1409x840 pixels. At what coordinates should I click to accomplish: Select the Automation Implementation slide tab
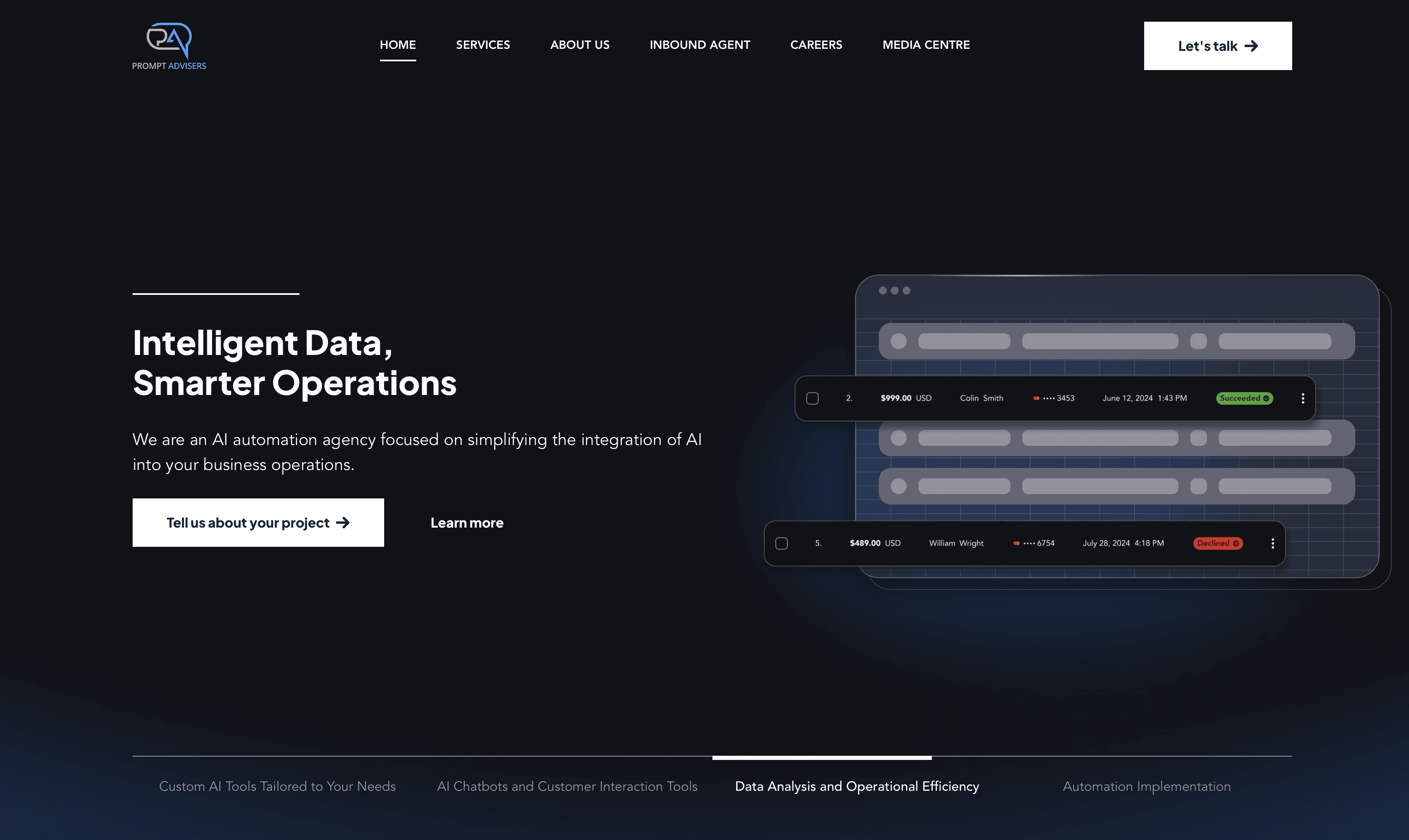coord(1146,786)
